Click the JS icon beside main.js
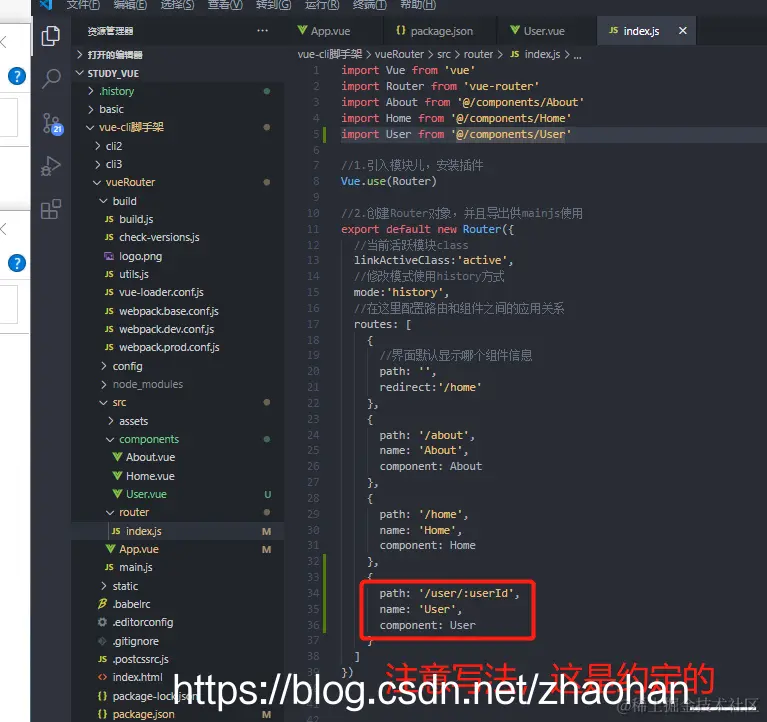 click(x=109, y=567)
